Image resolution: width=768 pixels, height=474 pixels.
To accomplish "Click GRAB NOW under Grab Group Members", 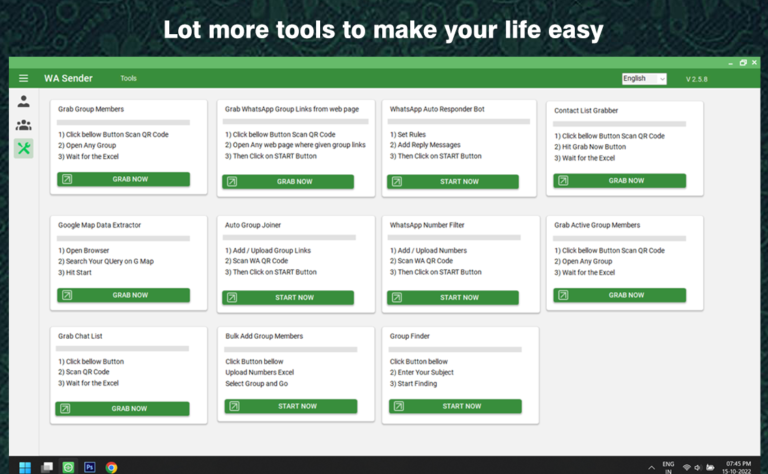I will click(123, 180).
